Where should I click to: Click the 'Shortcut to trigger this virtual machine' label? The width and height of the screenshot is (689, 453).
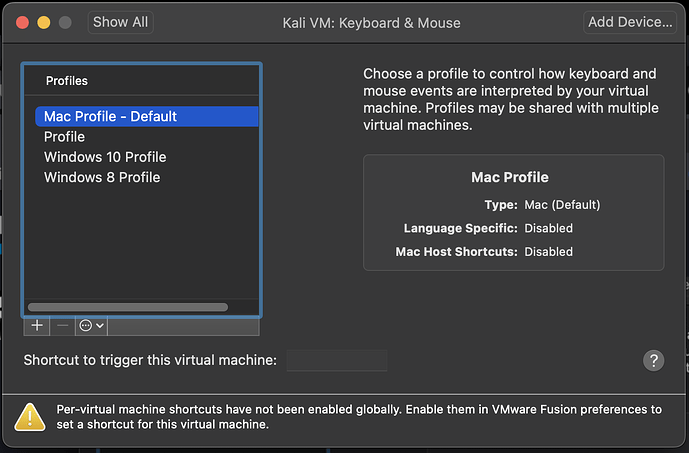150,360
